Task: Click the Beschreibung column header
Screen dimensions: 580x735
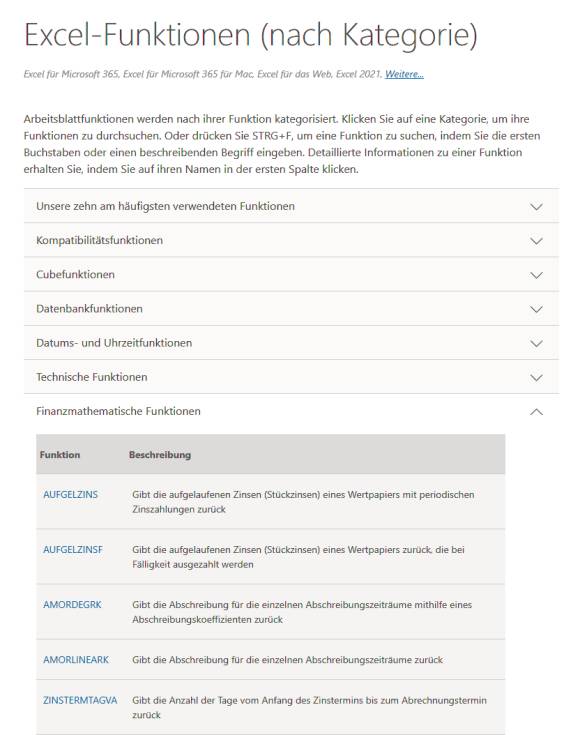Action: [x=160, y=455]
